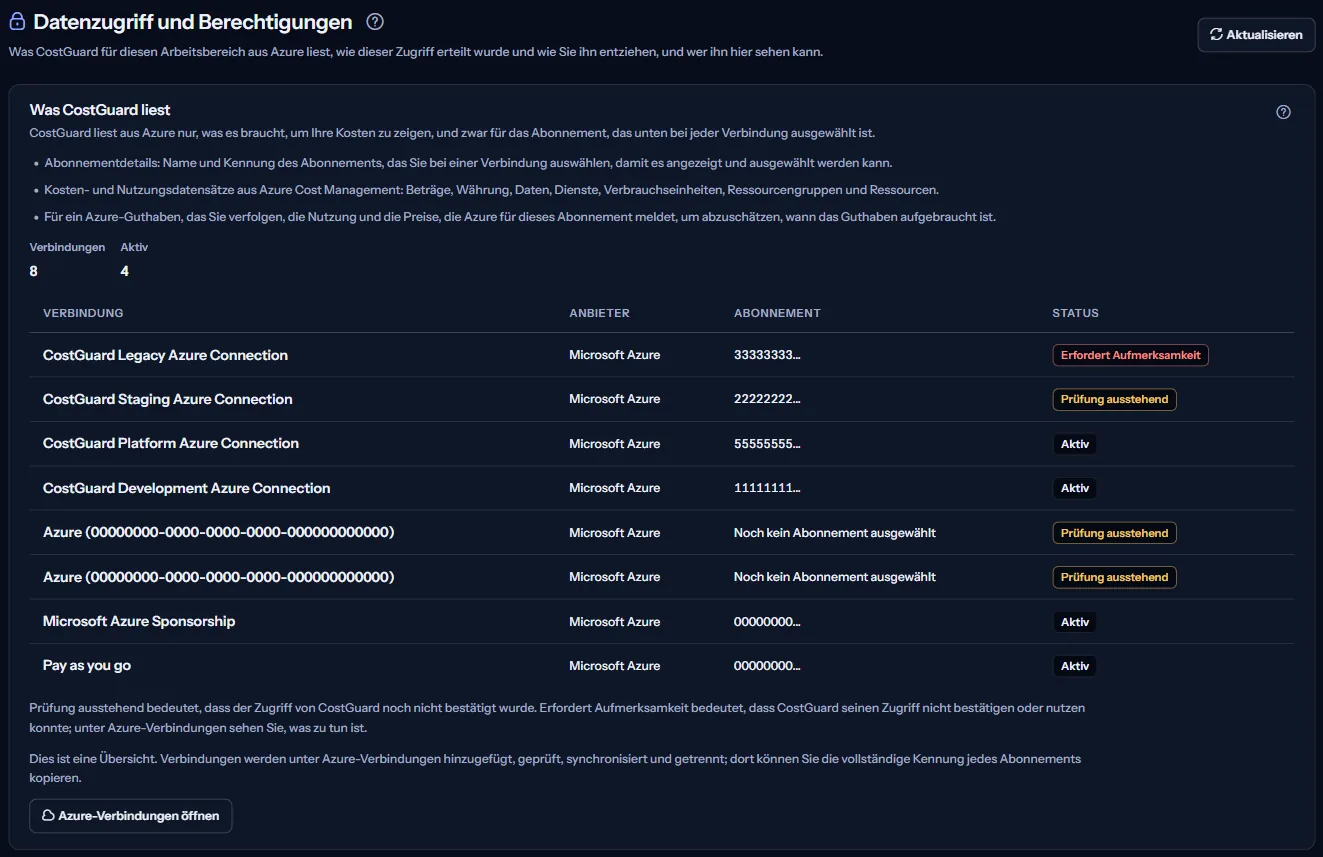This screenshot has width=1323, height=857.
Task: Select CostGuard Development Azure Connection row name
Action: tap(186, 488)
